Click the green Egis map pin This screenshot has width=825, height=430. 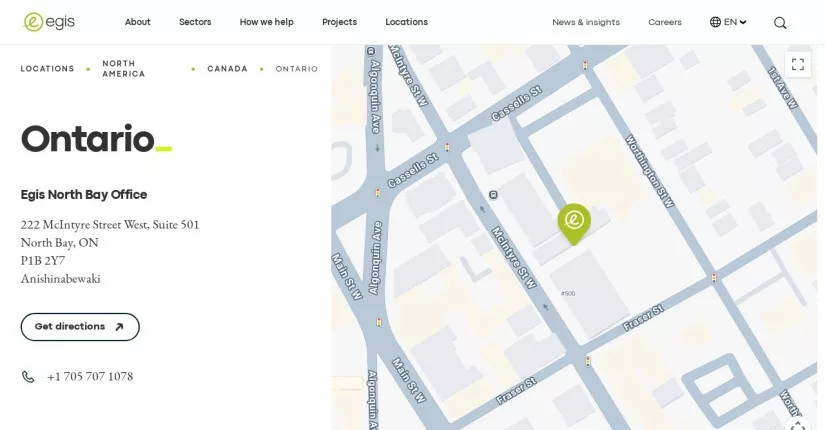coord(574,224)
